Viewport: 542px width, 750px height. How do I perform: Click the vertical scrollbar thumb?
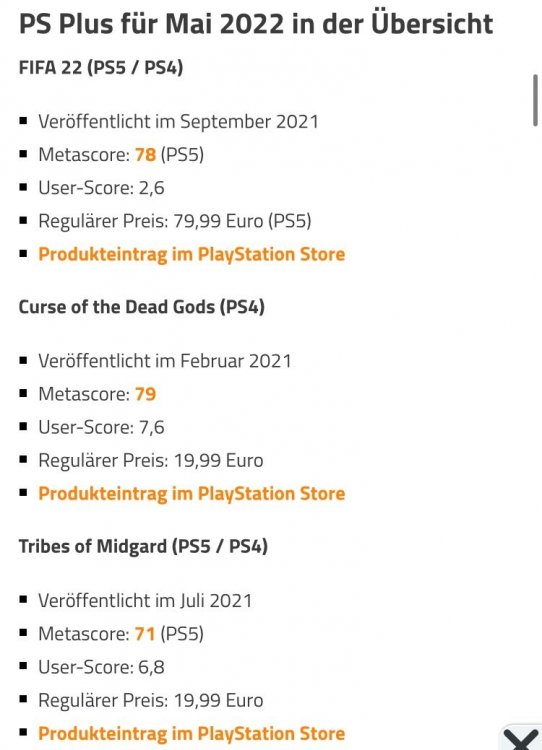click(x=535, y=100)
